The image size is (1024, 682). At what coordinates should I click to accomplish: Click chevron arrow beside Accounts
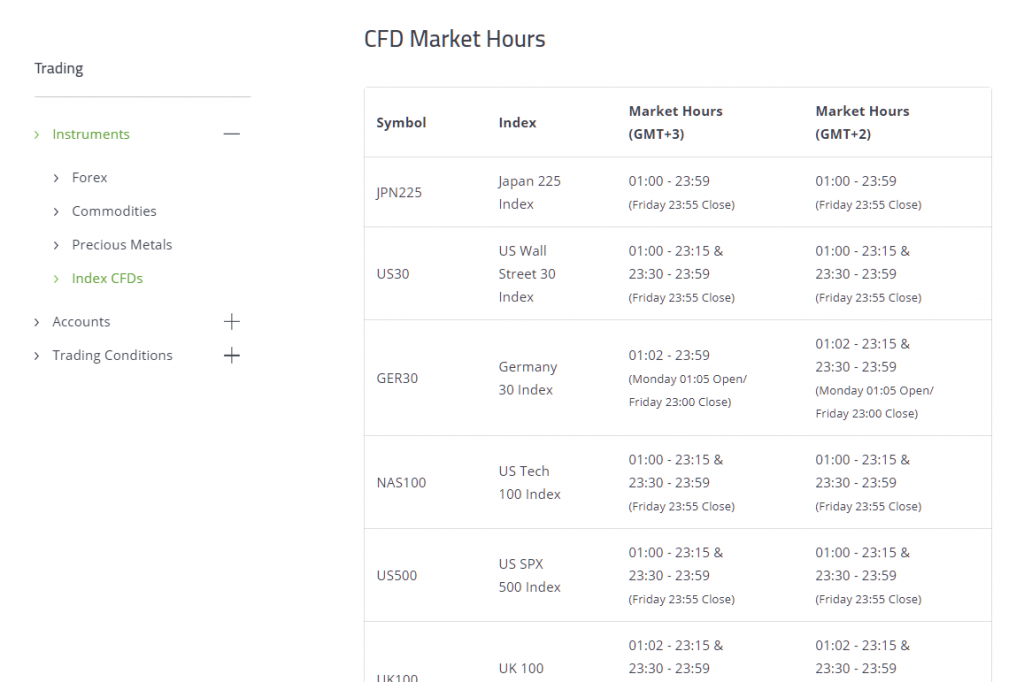click(37, 322)
